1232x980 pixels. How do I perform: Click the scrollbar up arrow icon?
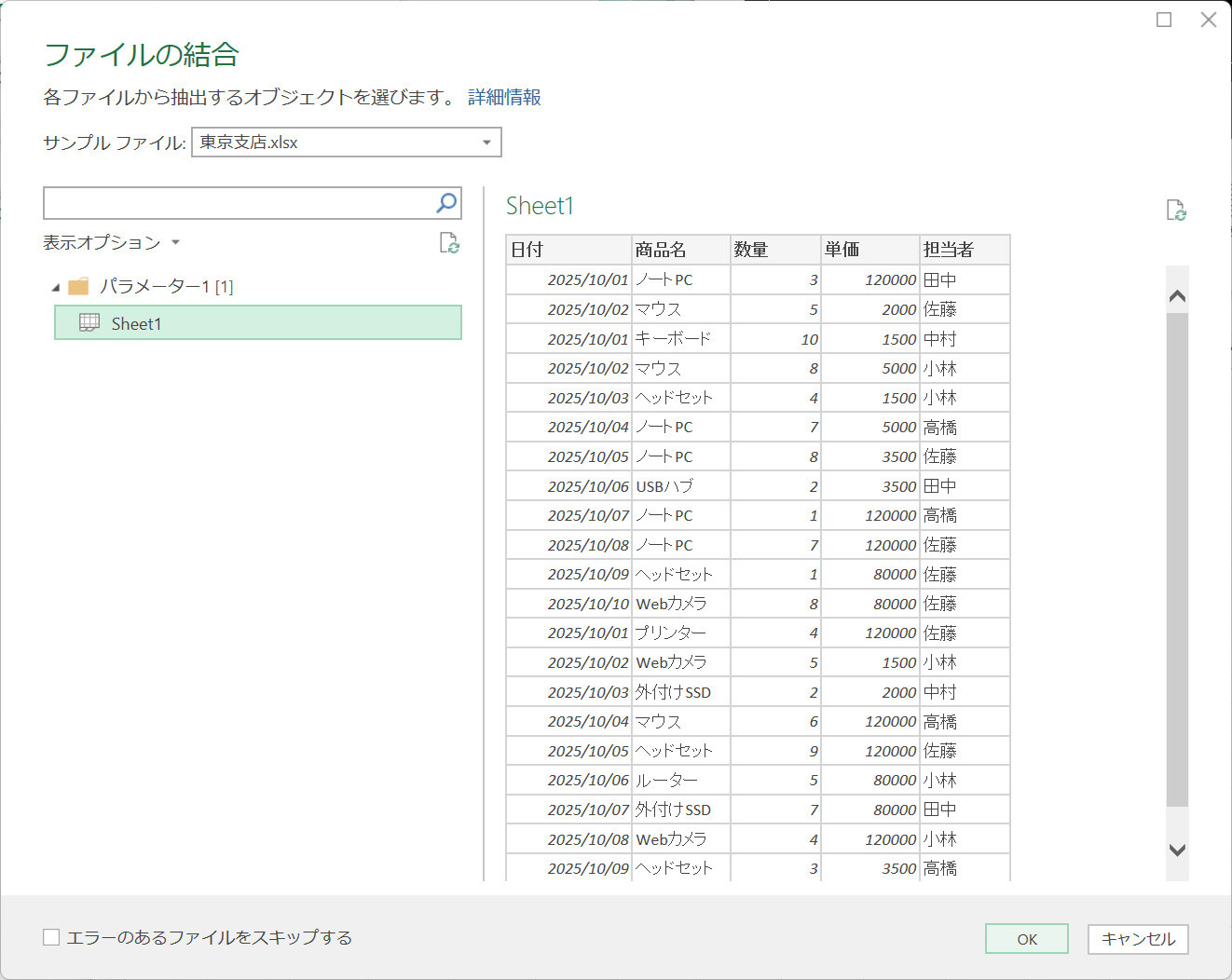(x=1177, y=293)
